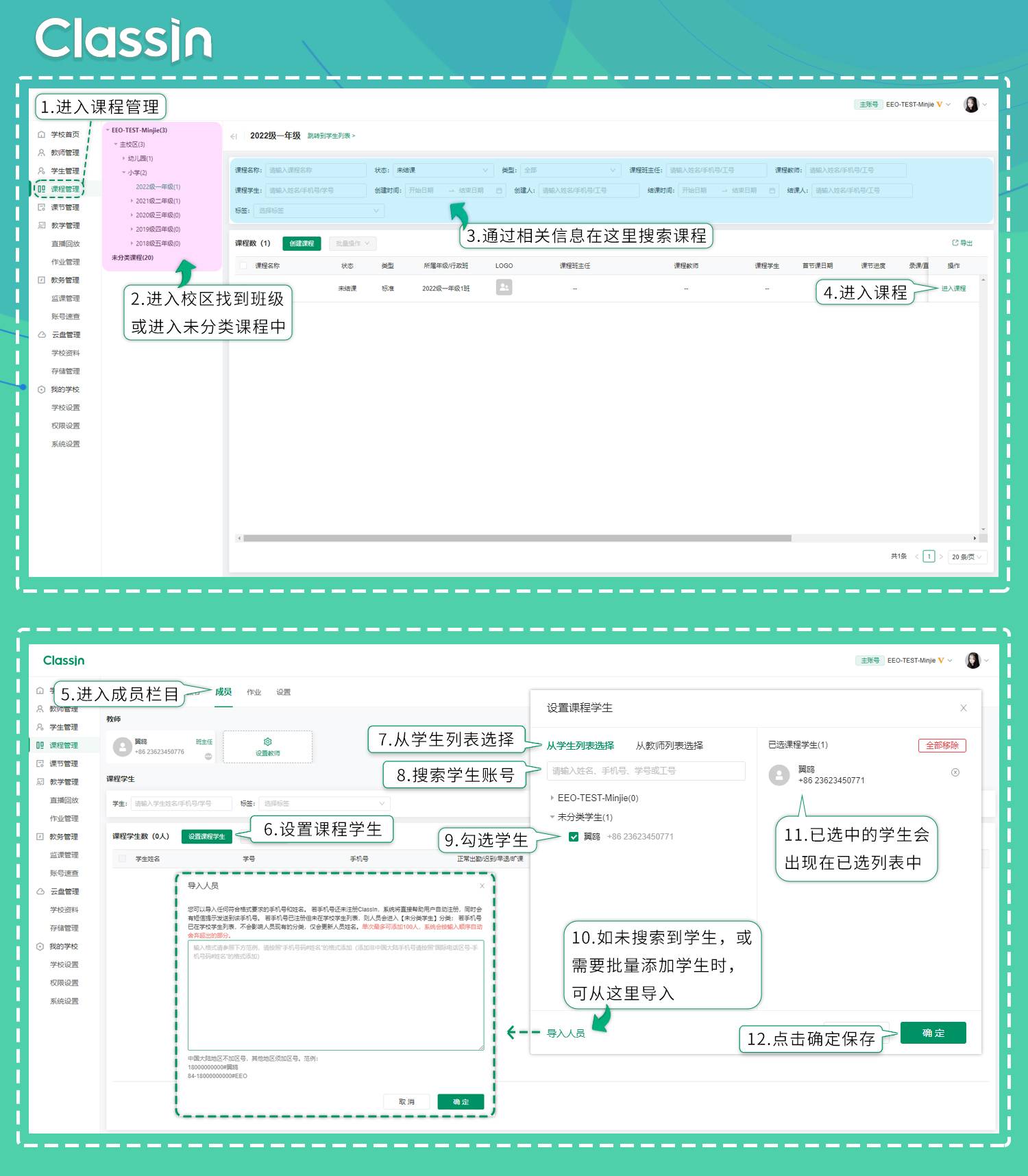Image resolution: width=1028 pixels, height=1176 pixels.
Task: Collapse the 小学(2) tree node
Action: tap(124, 173)
